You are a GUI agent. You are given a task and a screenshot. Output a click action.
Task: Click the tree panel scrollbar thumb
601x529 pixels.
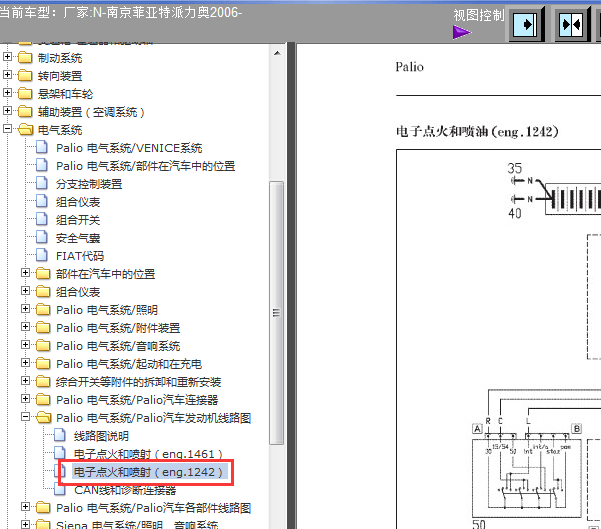(277, 313)
